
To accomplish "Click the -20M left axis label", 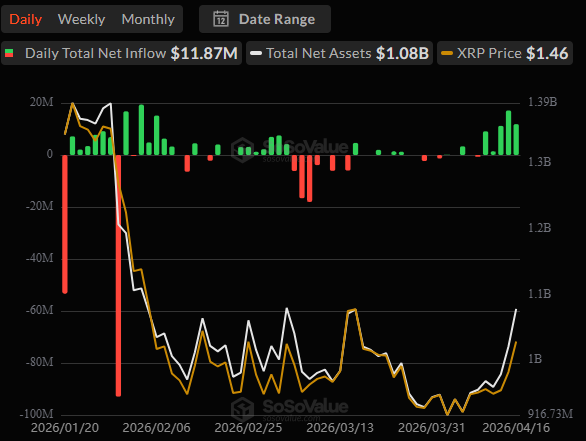I will tap(39, 206).
